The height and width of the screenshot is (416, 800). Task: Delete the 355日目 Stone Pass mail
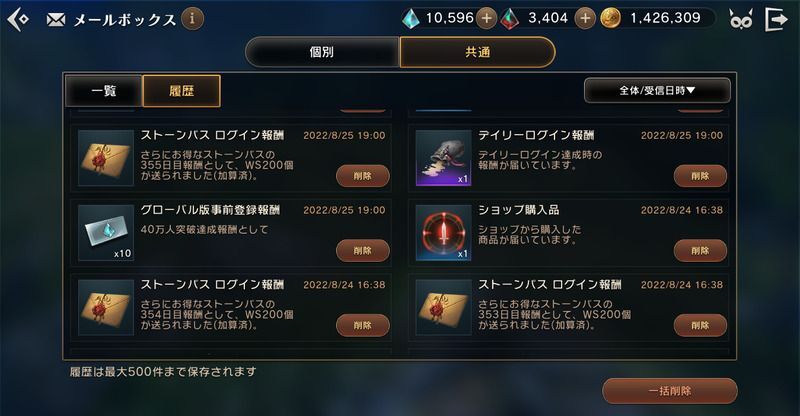point(363,176)
